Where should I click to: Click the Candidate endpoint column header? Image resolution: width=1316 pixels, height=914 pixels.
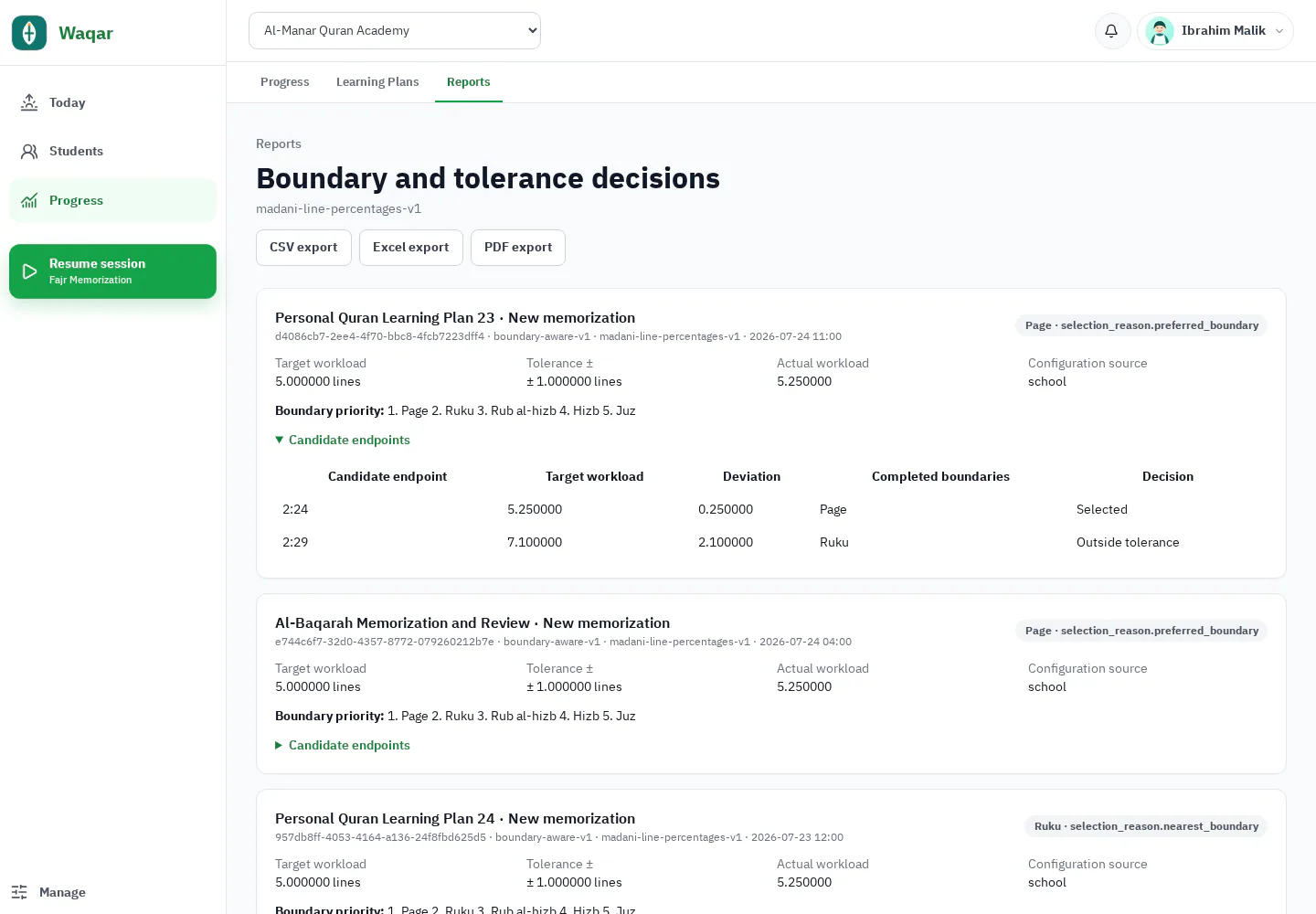pyautogui.click(x=387, y=476)
